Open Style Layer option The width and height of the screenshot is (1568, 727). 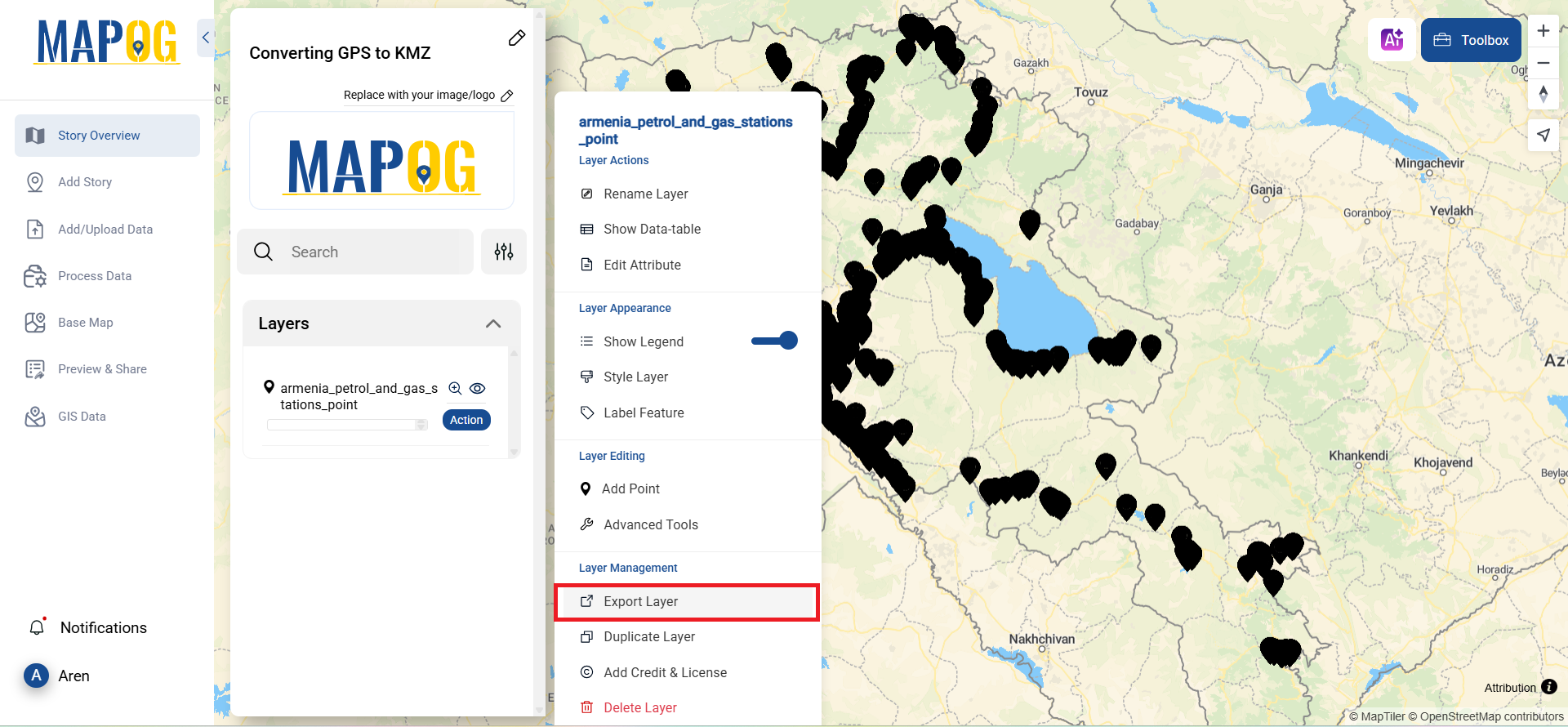[635, 377]
